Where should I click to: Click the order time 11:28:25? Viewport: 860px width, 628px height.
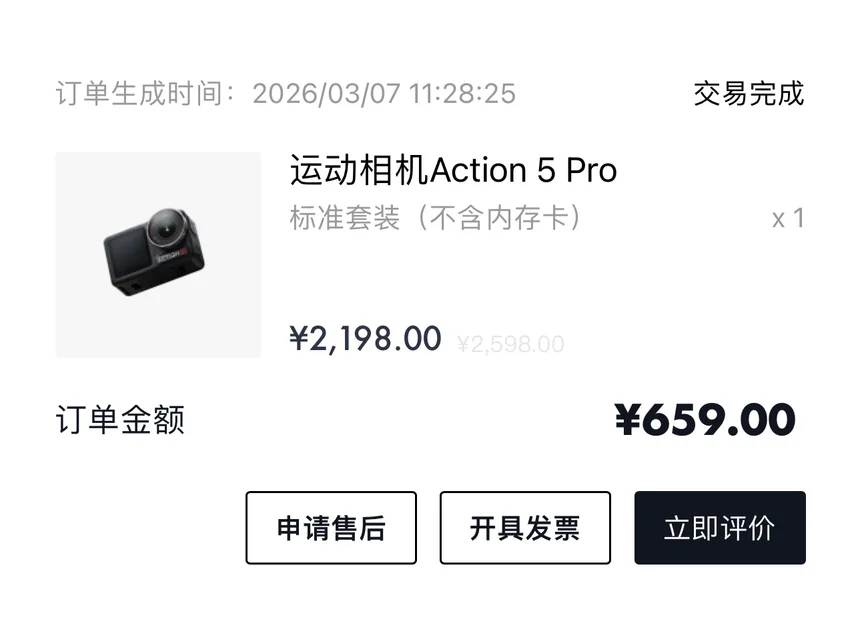pyautogui.click(x=462, y=94)
